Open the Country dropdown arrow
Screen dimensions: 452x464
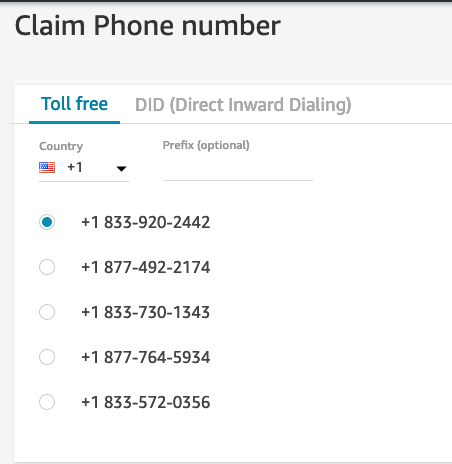pos(121,169)
